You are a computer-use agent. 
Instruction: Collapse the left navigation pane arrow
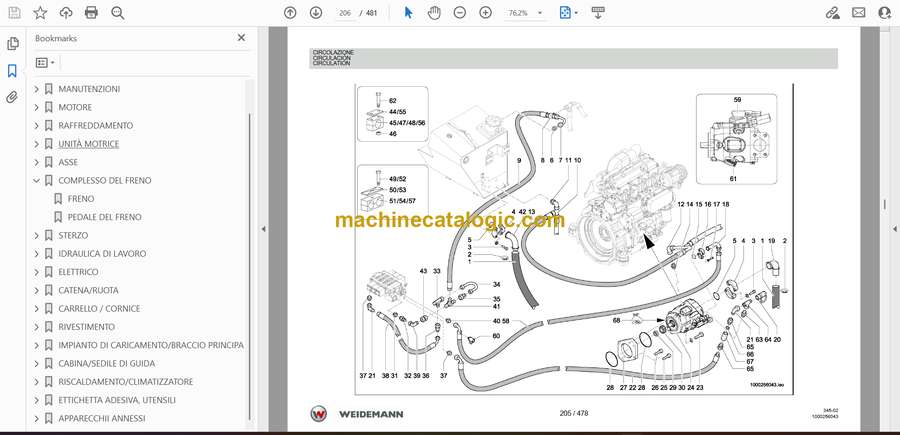point(263,229)
